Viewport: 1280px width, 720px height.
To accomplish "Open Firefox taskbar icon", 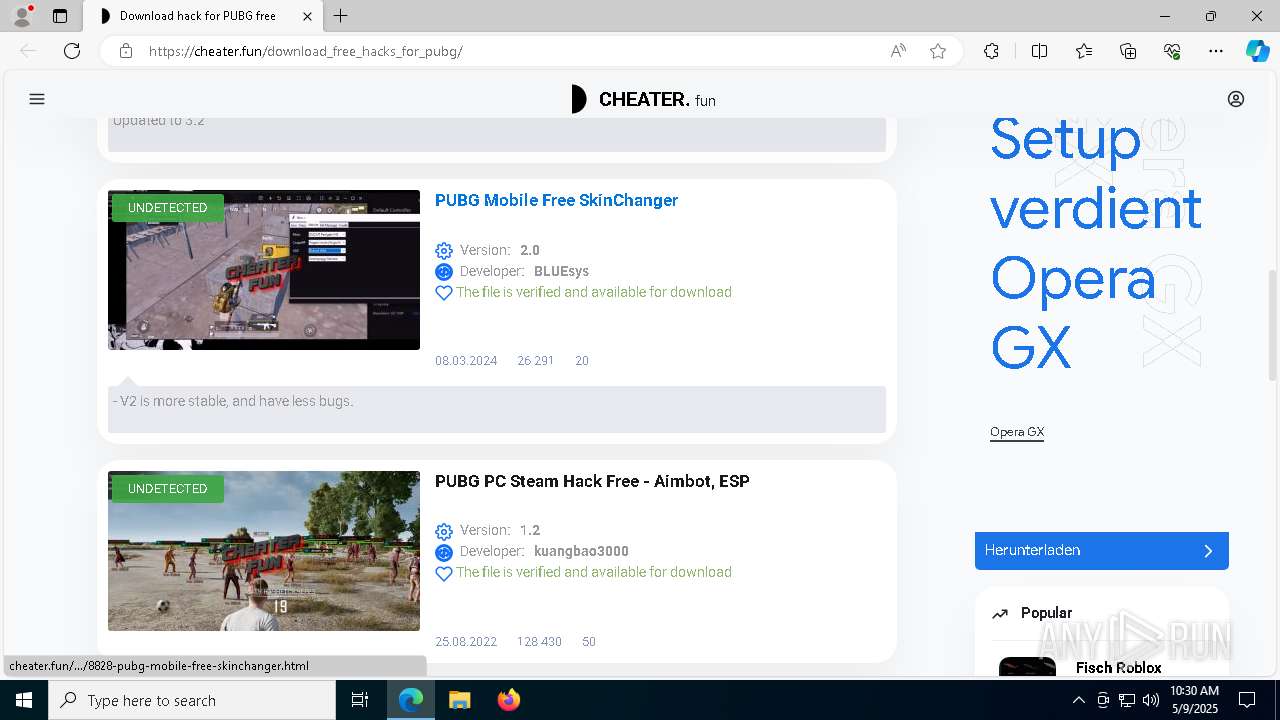I will click(508, 700).
